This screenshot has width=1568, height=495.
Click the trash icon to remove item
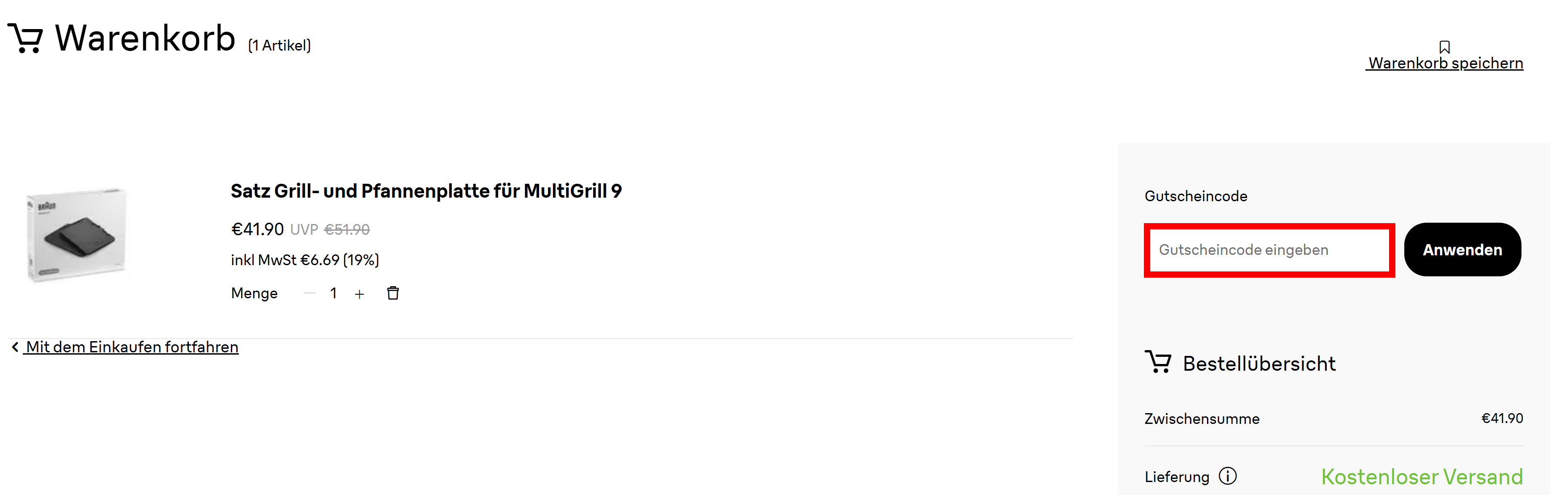pyautogui.click(x=393, y=293)
